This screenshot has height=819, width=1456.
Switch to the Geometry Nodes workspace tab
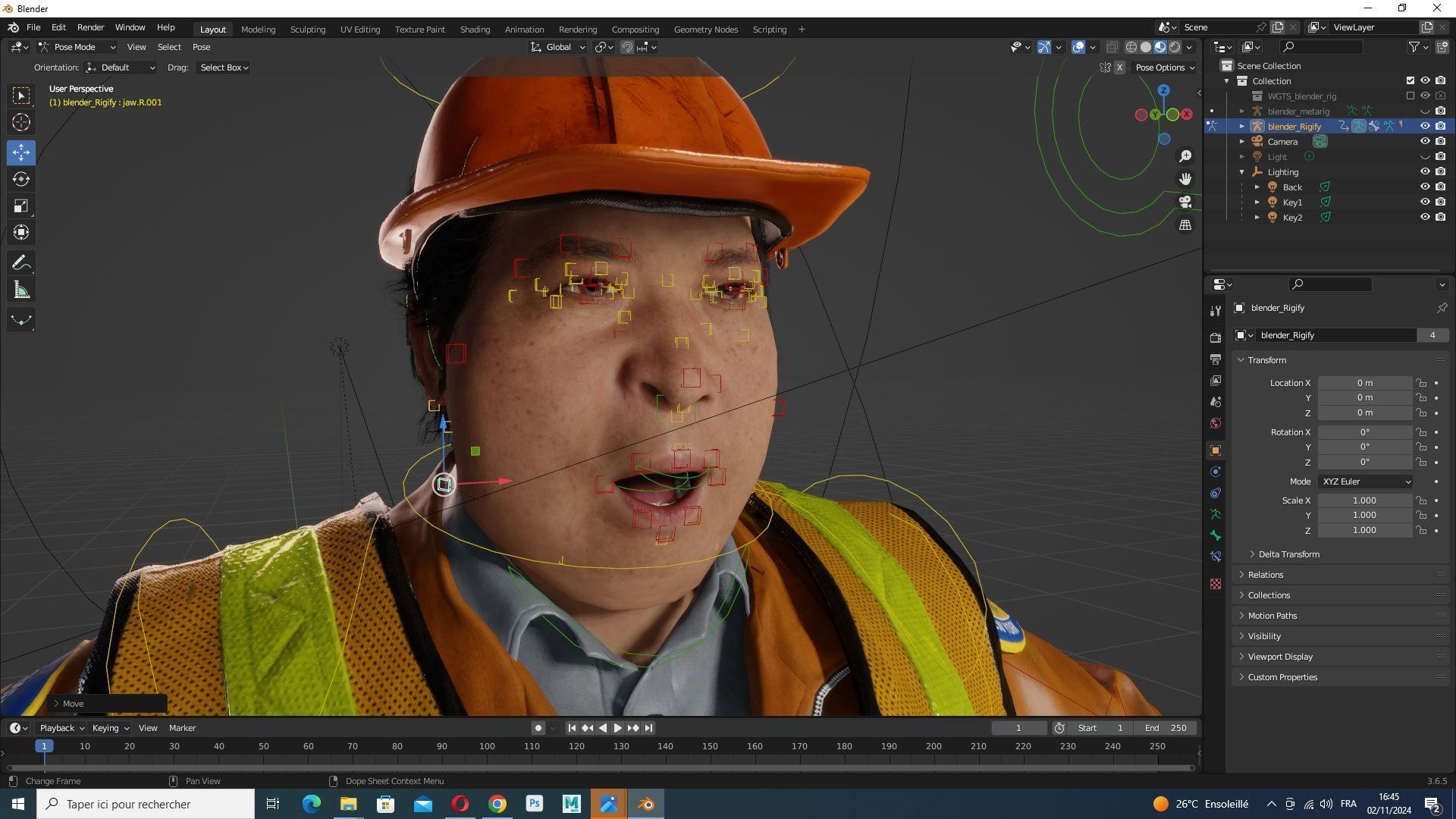click(705, 30)
